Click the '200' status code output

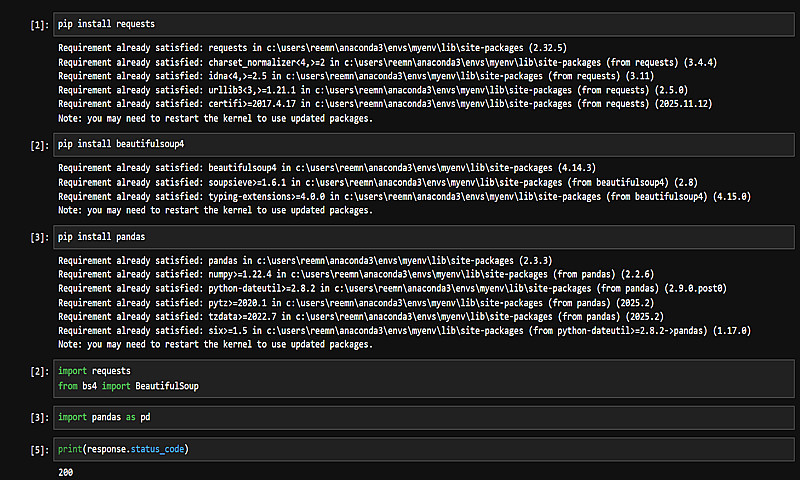pyautogui.click(x=67, y=472)
